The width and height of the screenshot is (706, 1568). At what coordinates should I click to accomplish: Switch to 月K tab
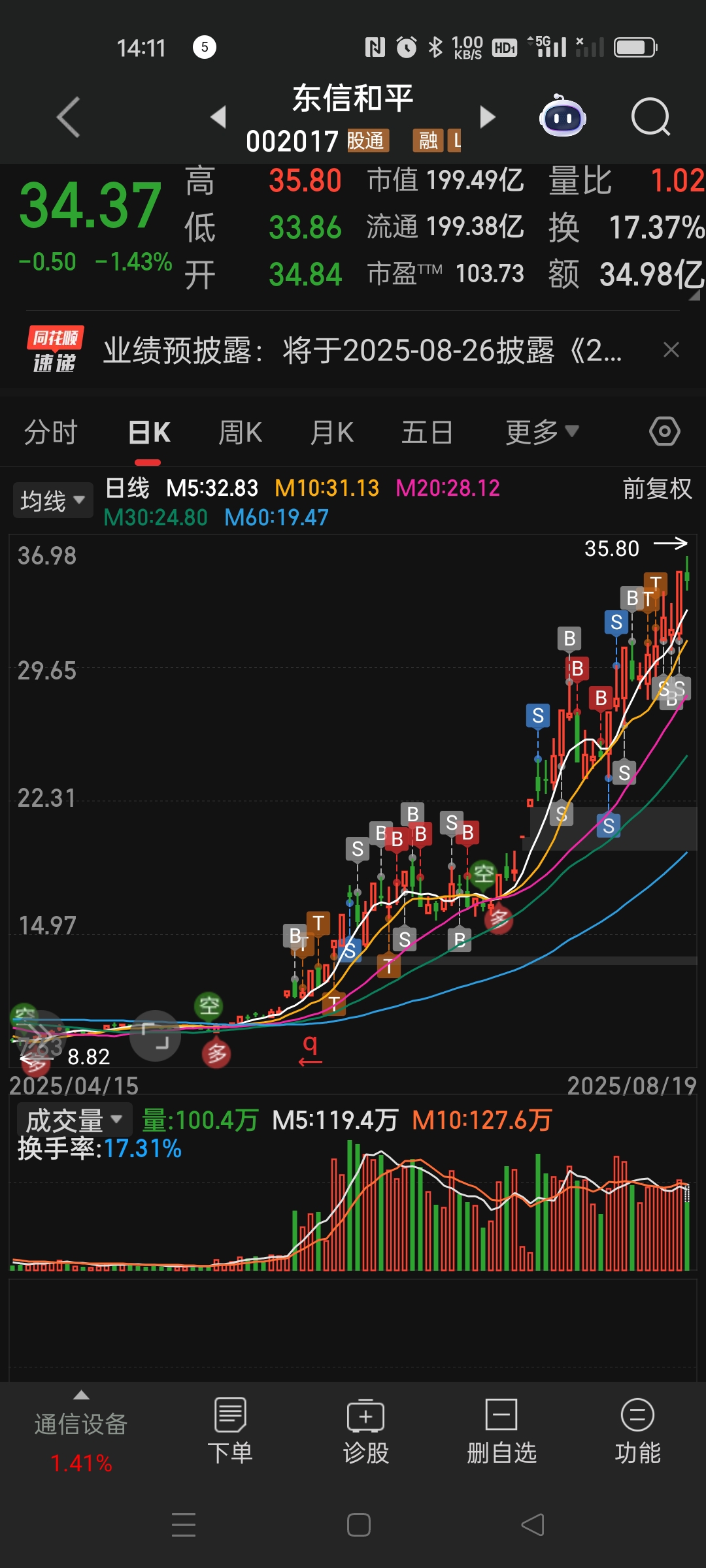(x=332, y=432)
